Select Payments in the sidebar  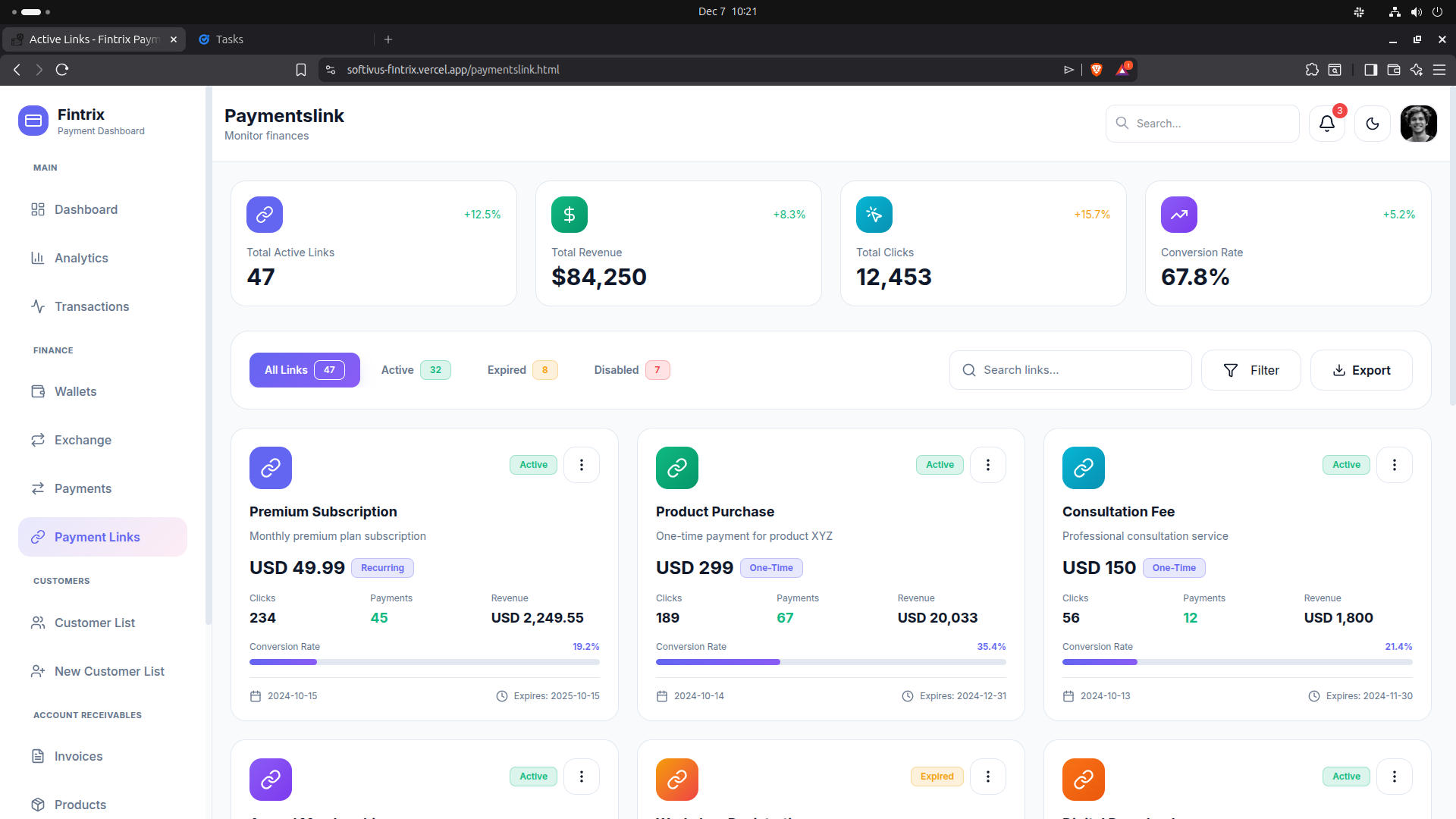coord(83,488)
